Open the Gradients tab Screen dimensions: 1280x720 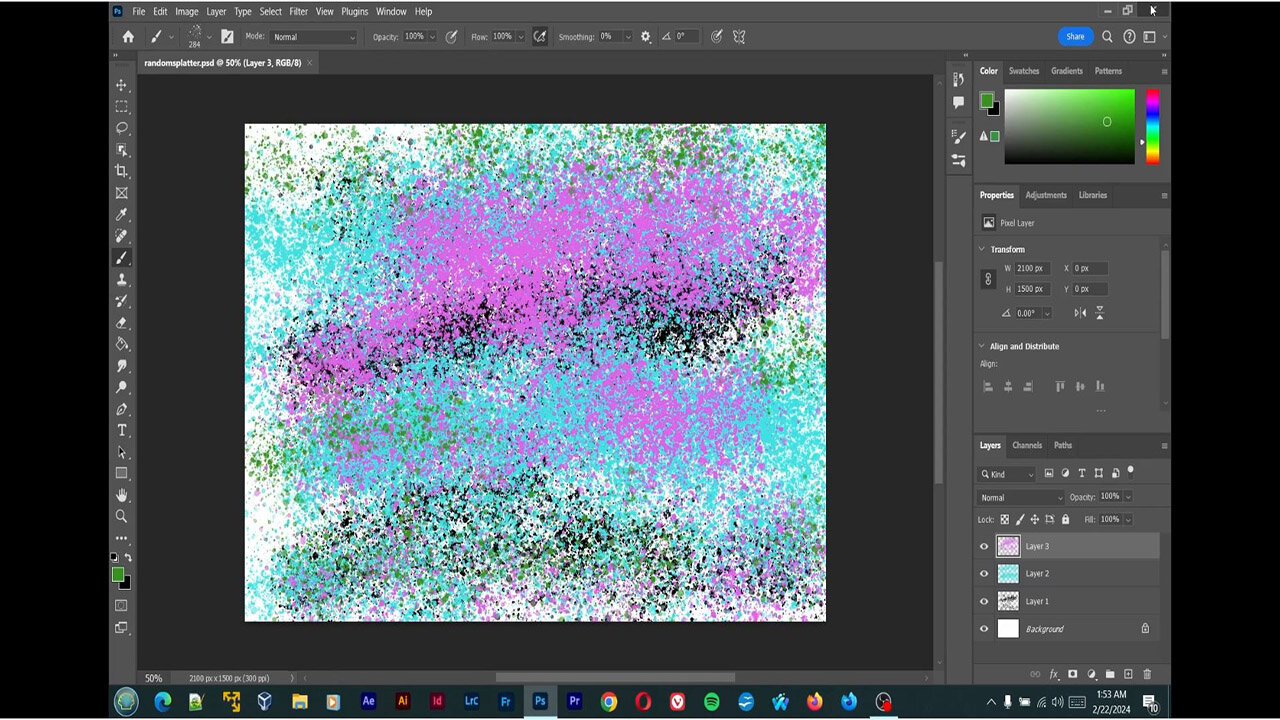point(1067,71)
